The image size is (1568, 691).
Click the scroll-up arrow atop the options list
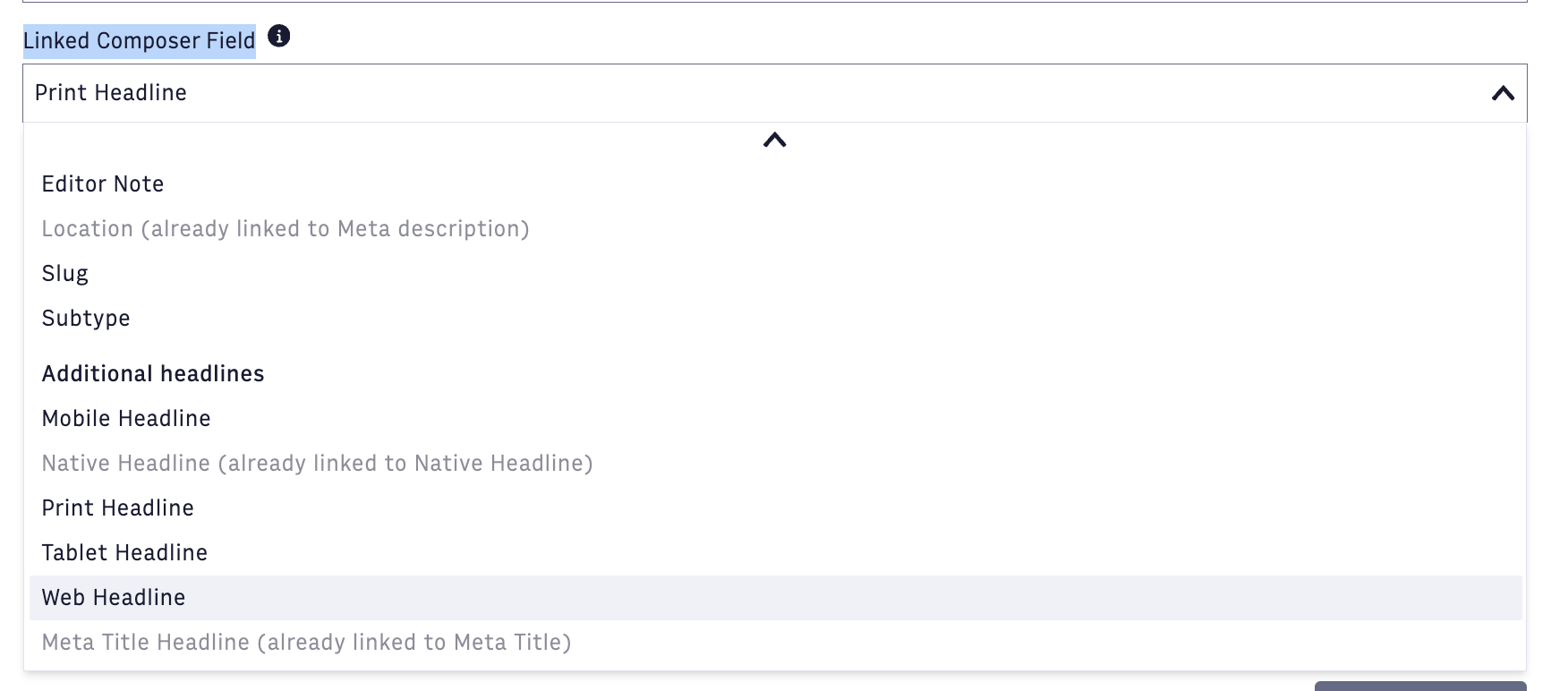[774, 140]
